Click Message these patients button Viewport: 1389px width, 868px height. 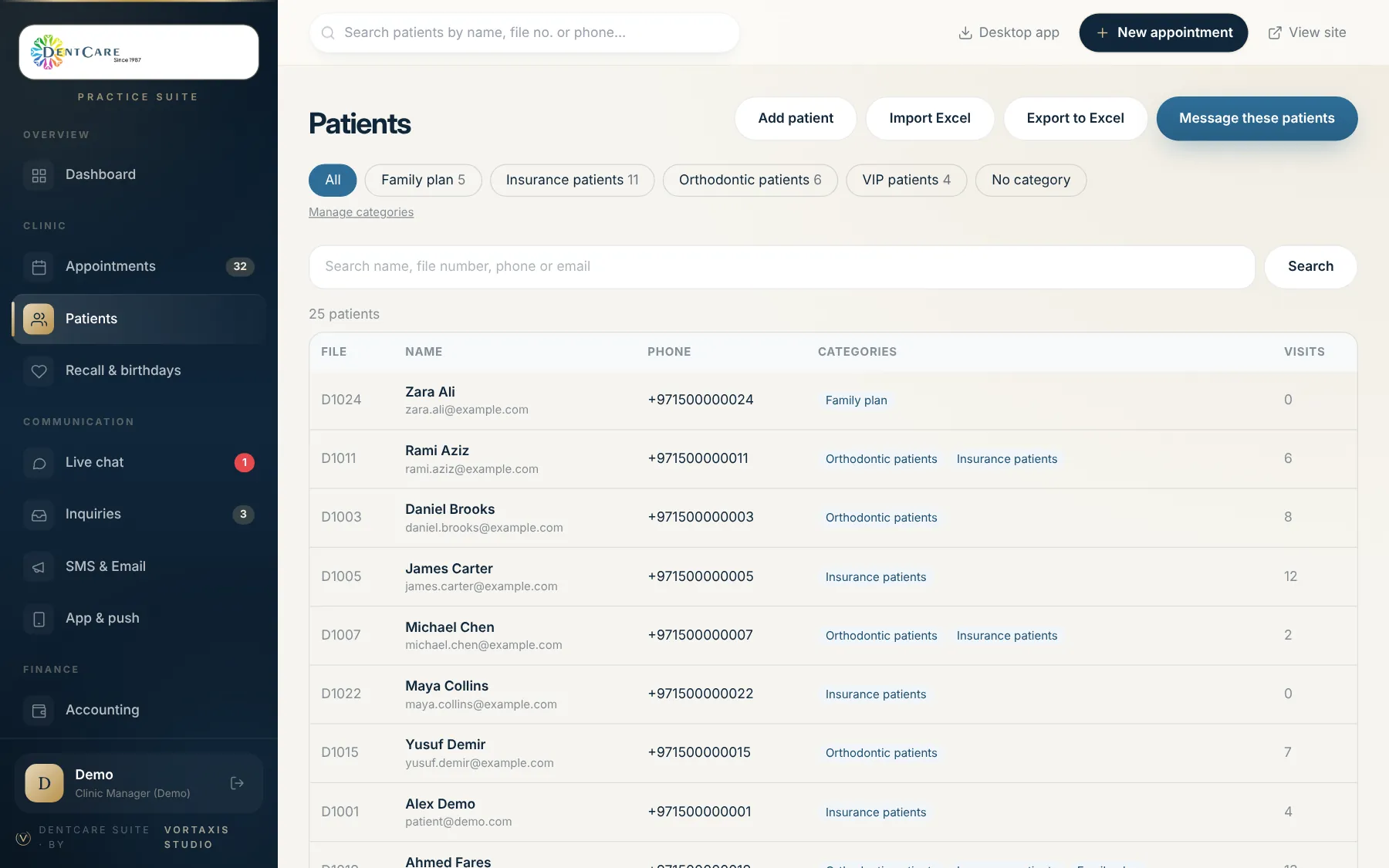pos(1256,118)
